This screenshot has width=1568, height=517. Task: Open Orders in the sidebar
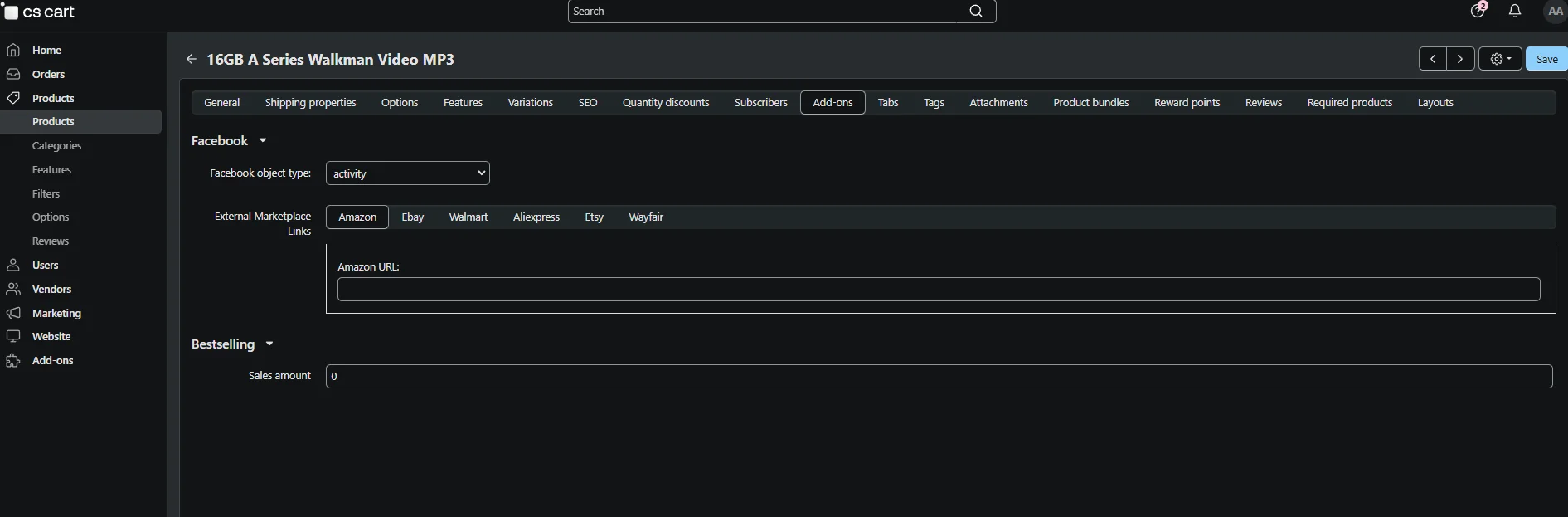(x=48, y=75)
